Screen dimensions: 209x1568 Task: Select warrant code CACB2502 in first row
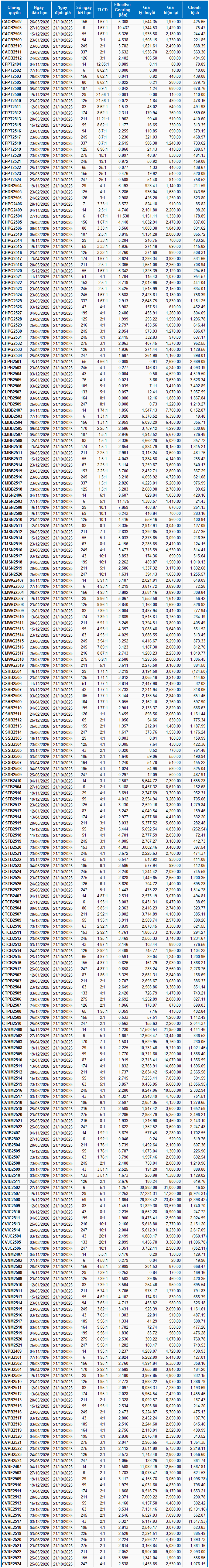coord(12,22)
